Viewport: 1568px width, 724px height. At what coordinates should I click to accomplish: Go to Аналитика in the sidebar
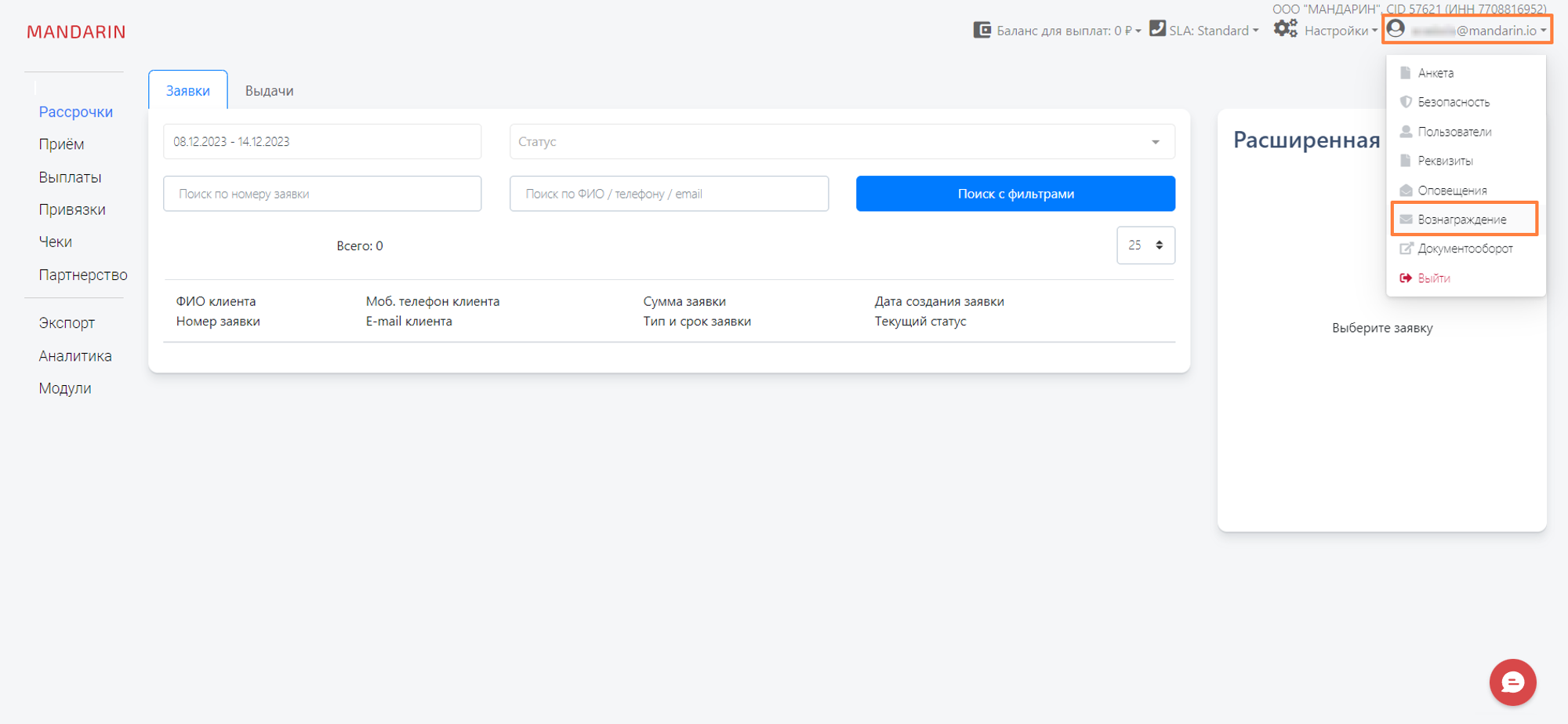click(75, 356)
